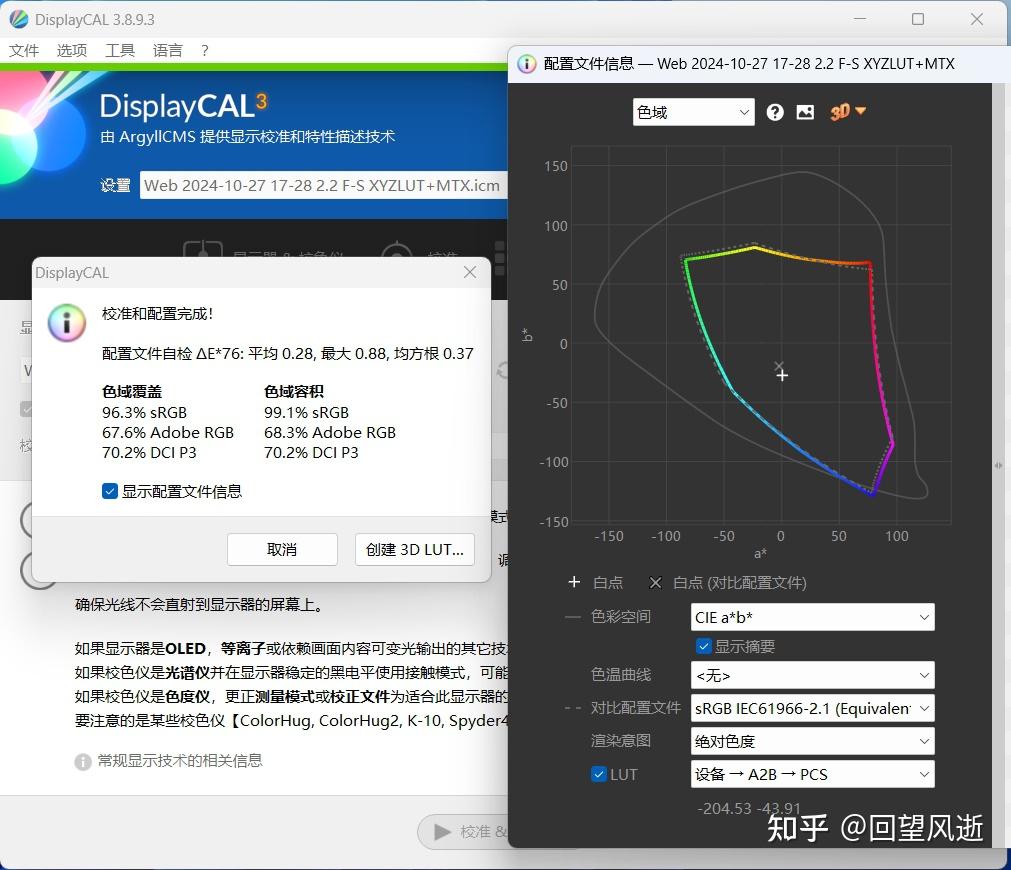Toggle the LUT checkbox

pyautogui.click(x=599, y=774)
